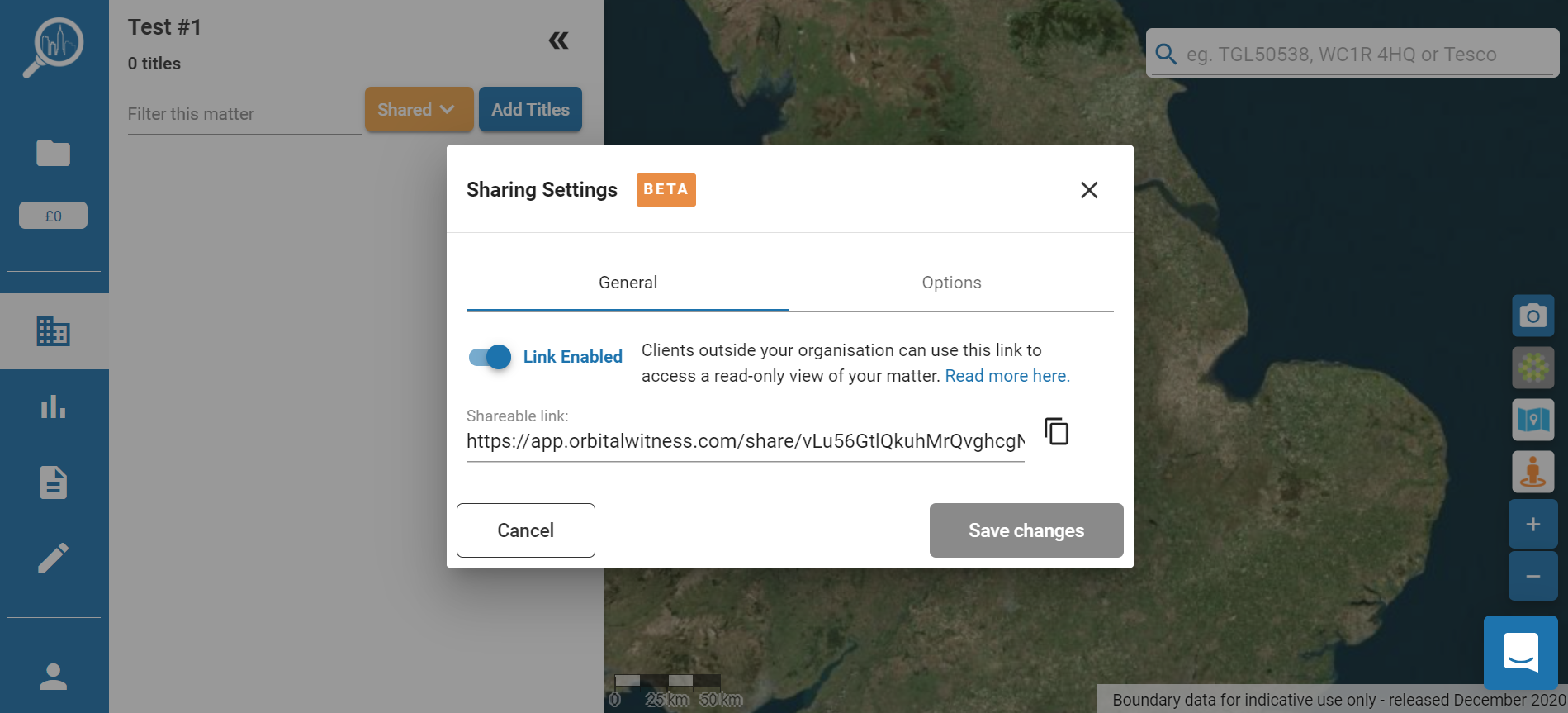Viewport: 1568px width, 713px height.
Task: Switch to the General tab
Action: 628,283
